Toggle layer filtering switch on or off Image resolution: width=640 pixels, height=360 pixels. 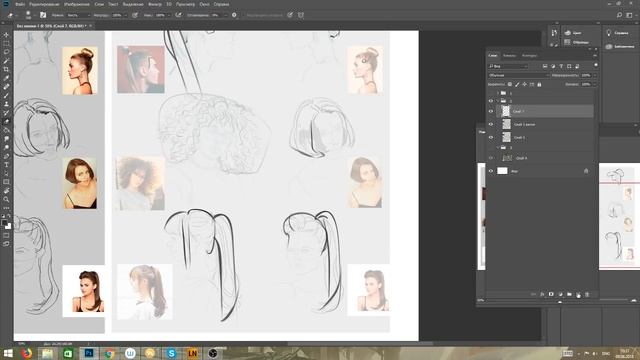point(596,65)
